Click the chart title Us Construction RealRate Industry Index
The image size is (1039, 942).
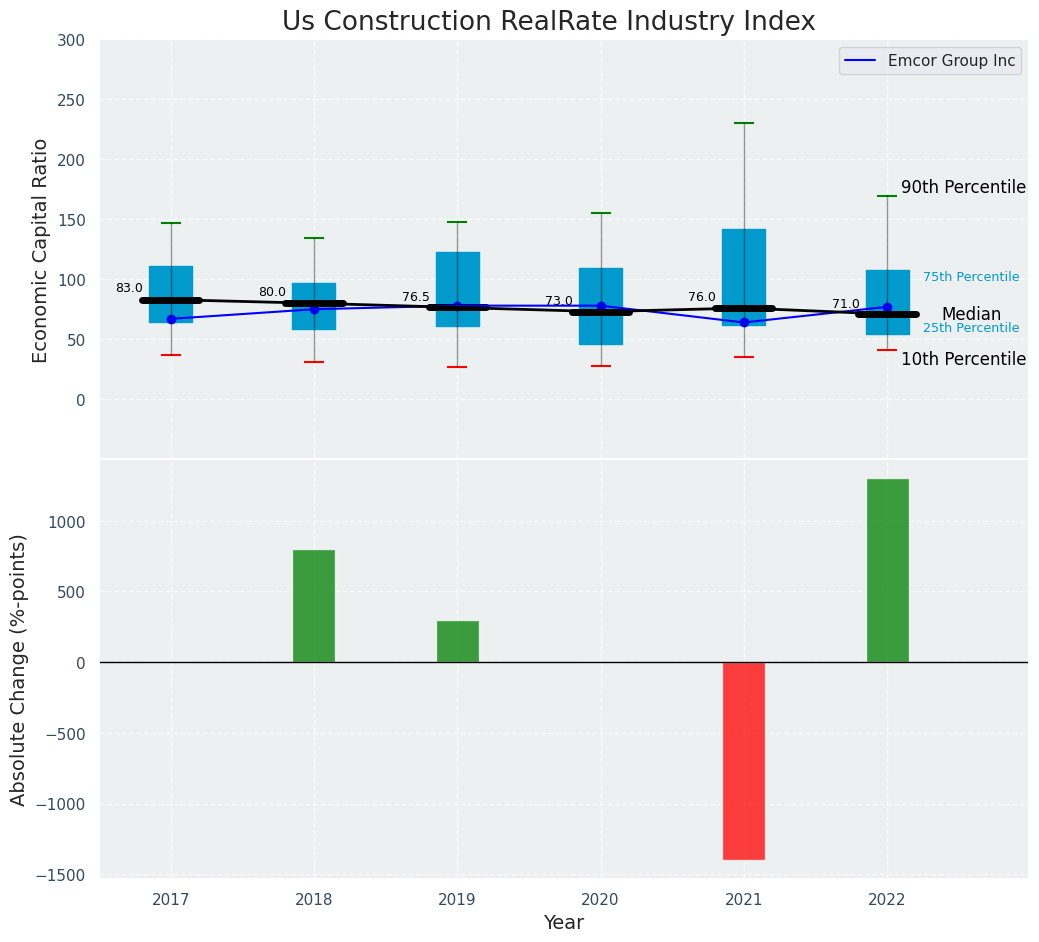point(548,21)
